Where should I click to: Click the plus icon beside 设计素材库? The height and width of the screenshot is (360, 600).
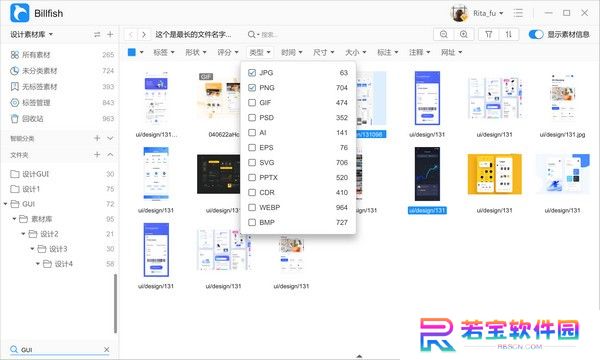(110, 34)
